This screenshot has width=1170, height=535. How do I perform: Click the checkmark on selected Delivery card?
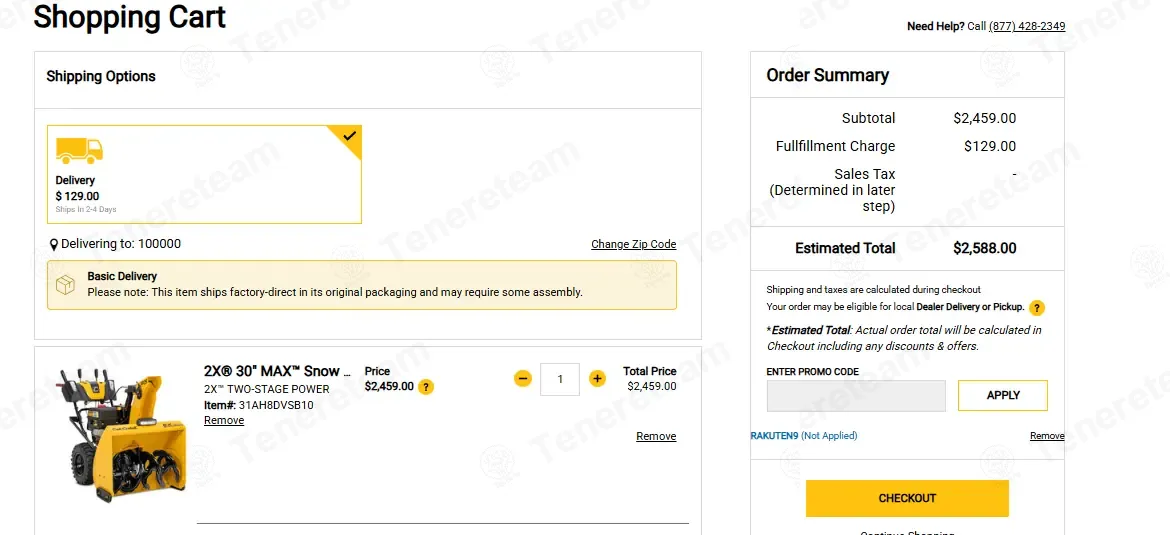point(349,136)
